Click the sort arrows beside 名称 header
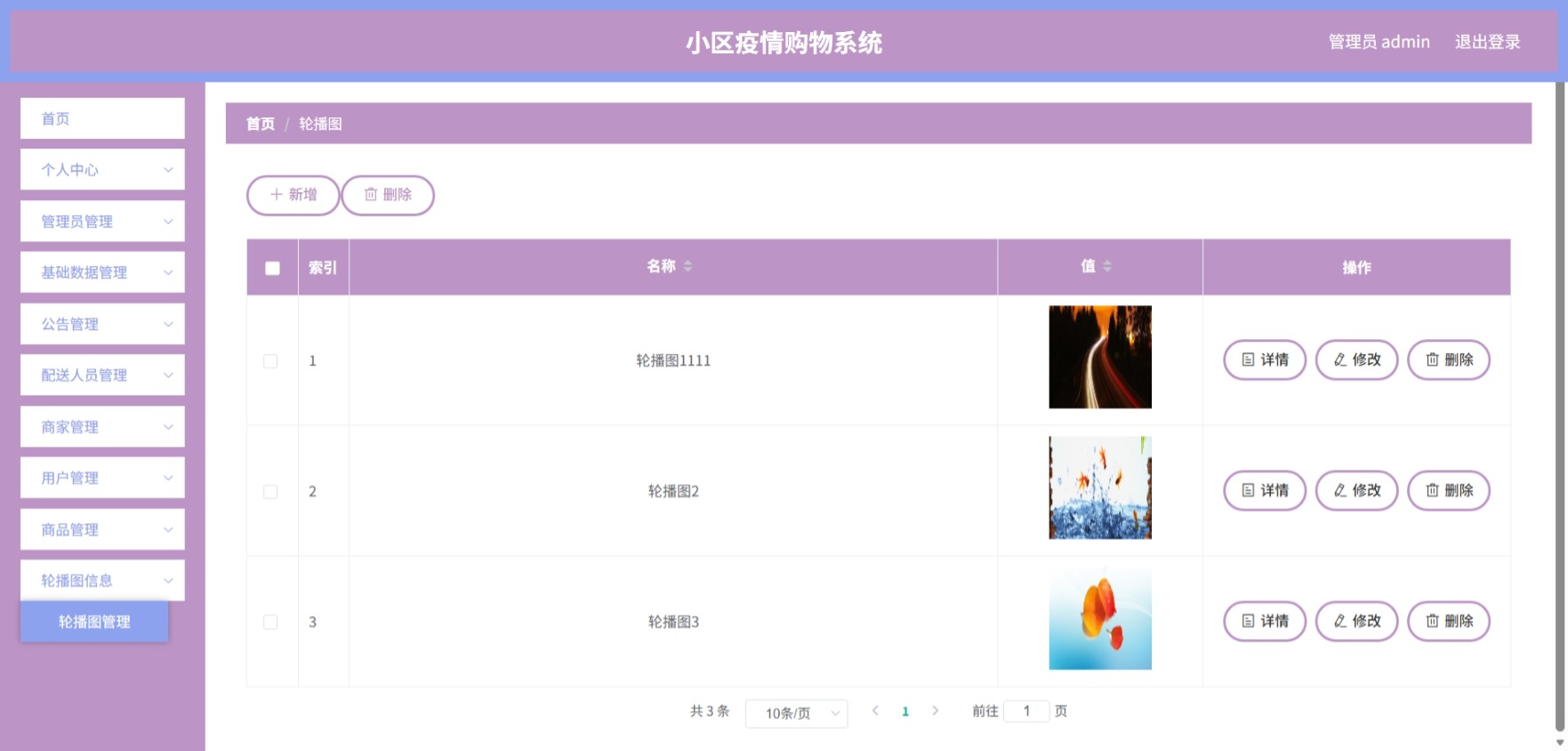 click(688, 266)
